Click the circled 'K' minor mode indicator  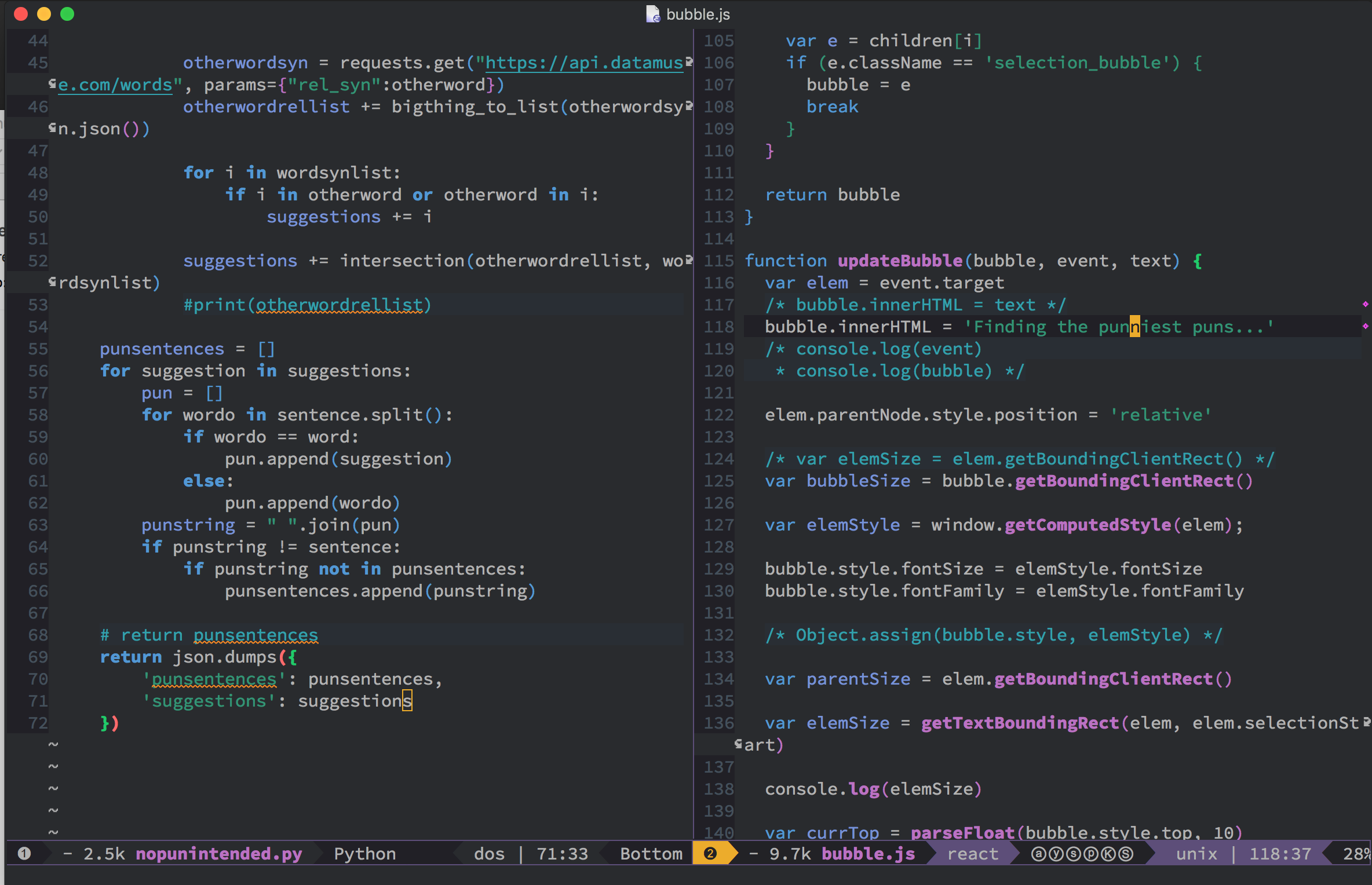(1108, 854)
